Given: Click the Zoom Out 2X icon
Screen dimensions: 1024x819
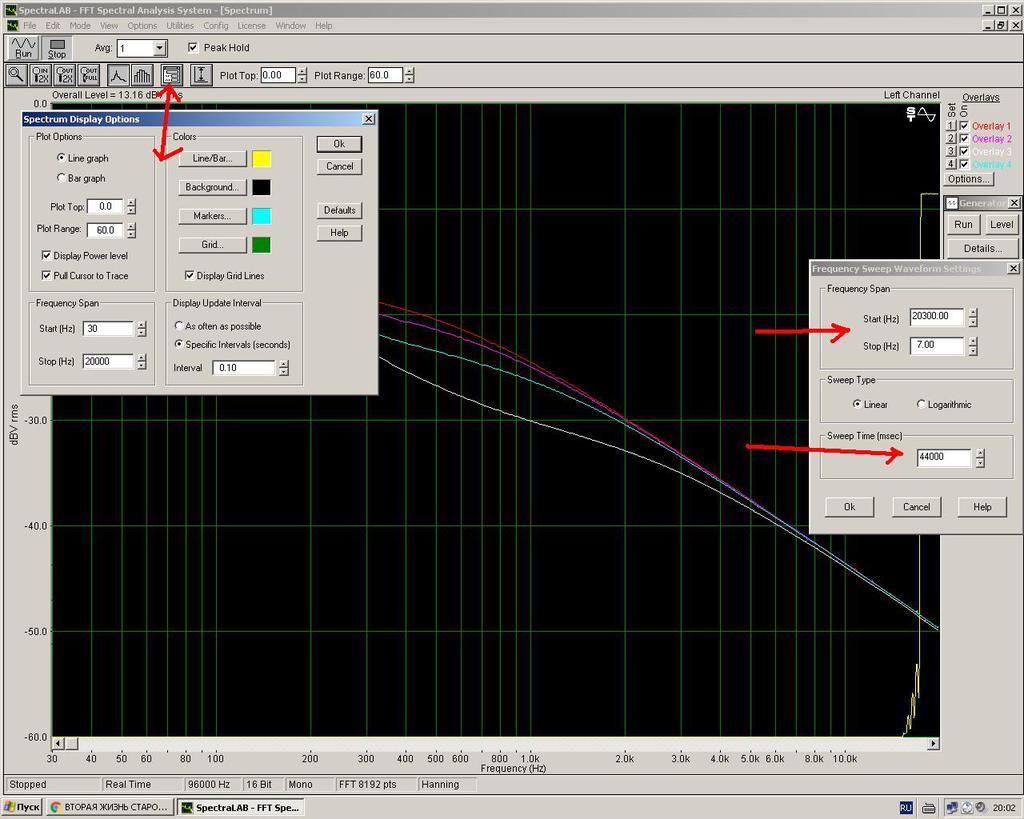Looking at the screenshot, I should 65,75.
